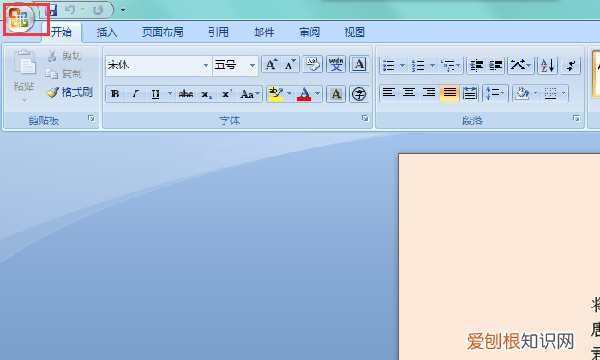The width and height of the screenshot is (600, 360).
Task: Open the Change Case Aa menu
Action: (250, 94)
